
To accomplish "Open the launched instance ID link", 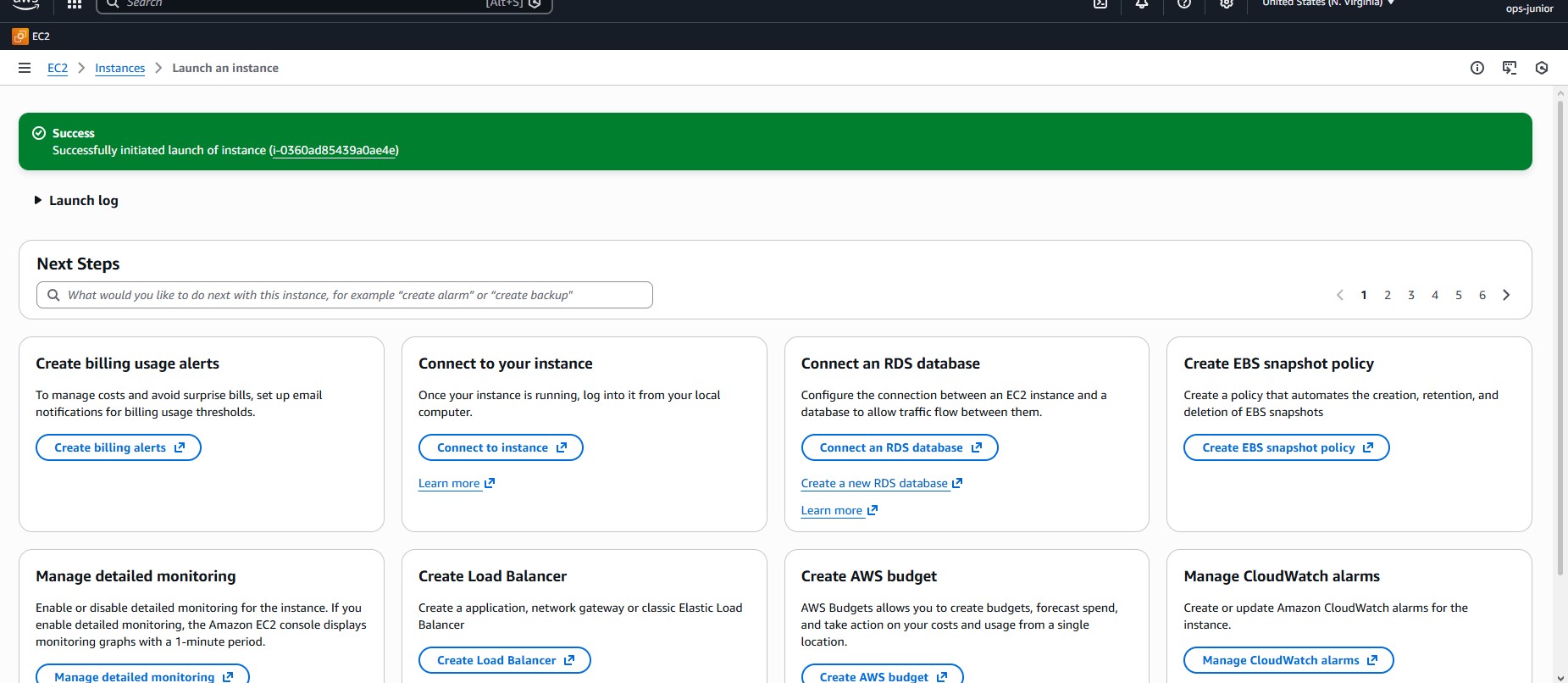I will coord(334,150).
